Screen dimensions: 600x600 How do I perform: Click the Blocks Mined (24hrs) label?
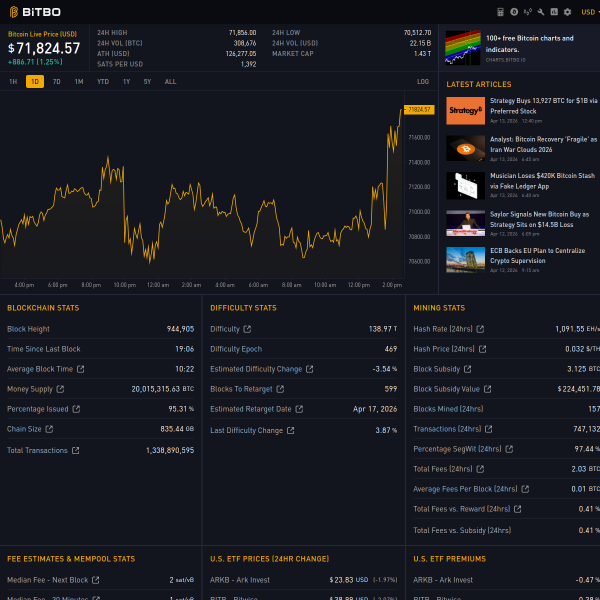coord(448,409)
